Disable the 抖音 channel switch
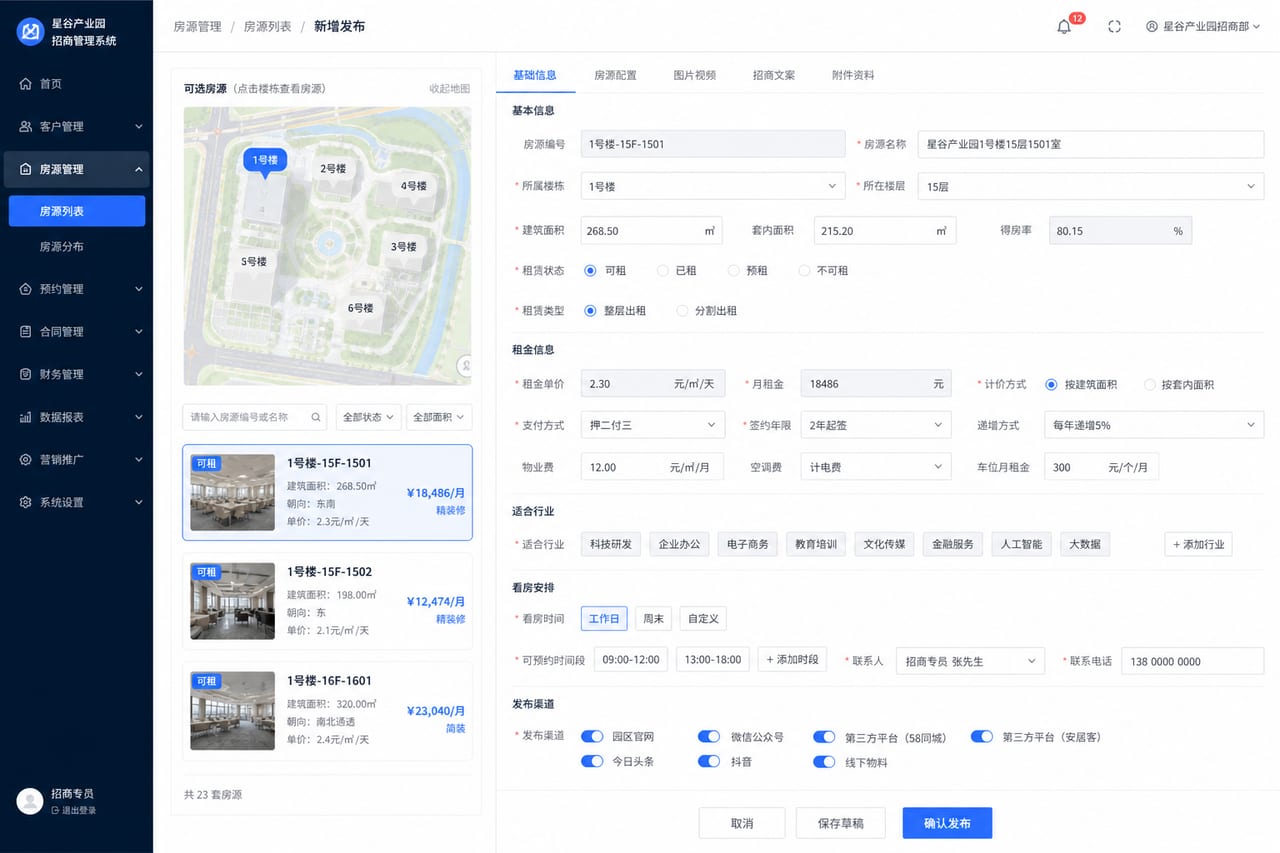1280x853 pixels. tap(709, 762)
